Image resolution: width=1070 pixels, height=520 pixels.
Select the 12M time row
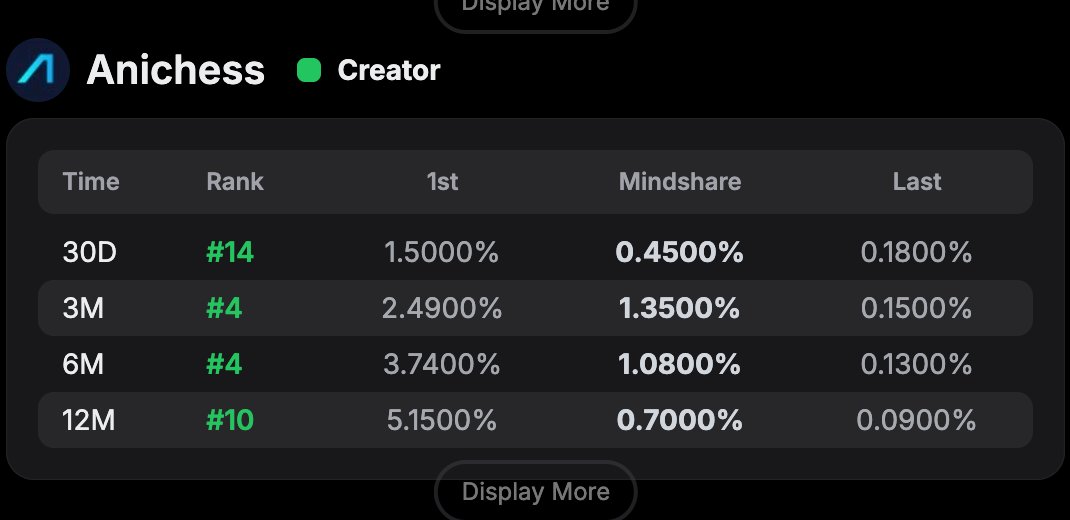(89, 420)
